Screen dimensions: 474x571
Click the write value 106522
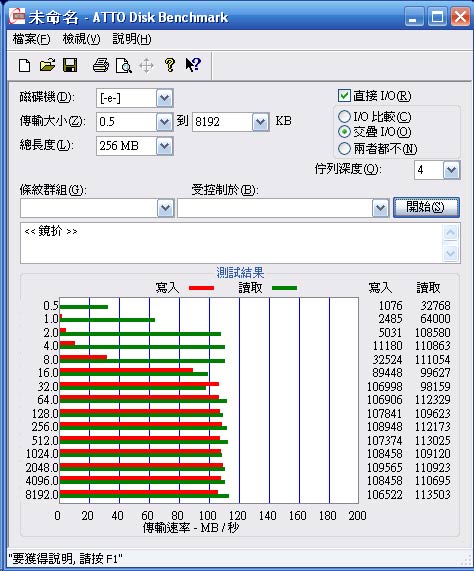tap(384, 495)
